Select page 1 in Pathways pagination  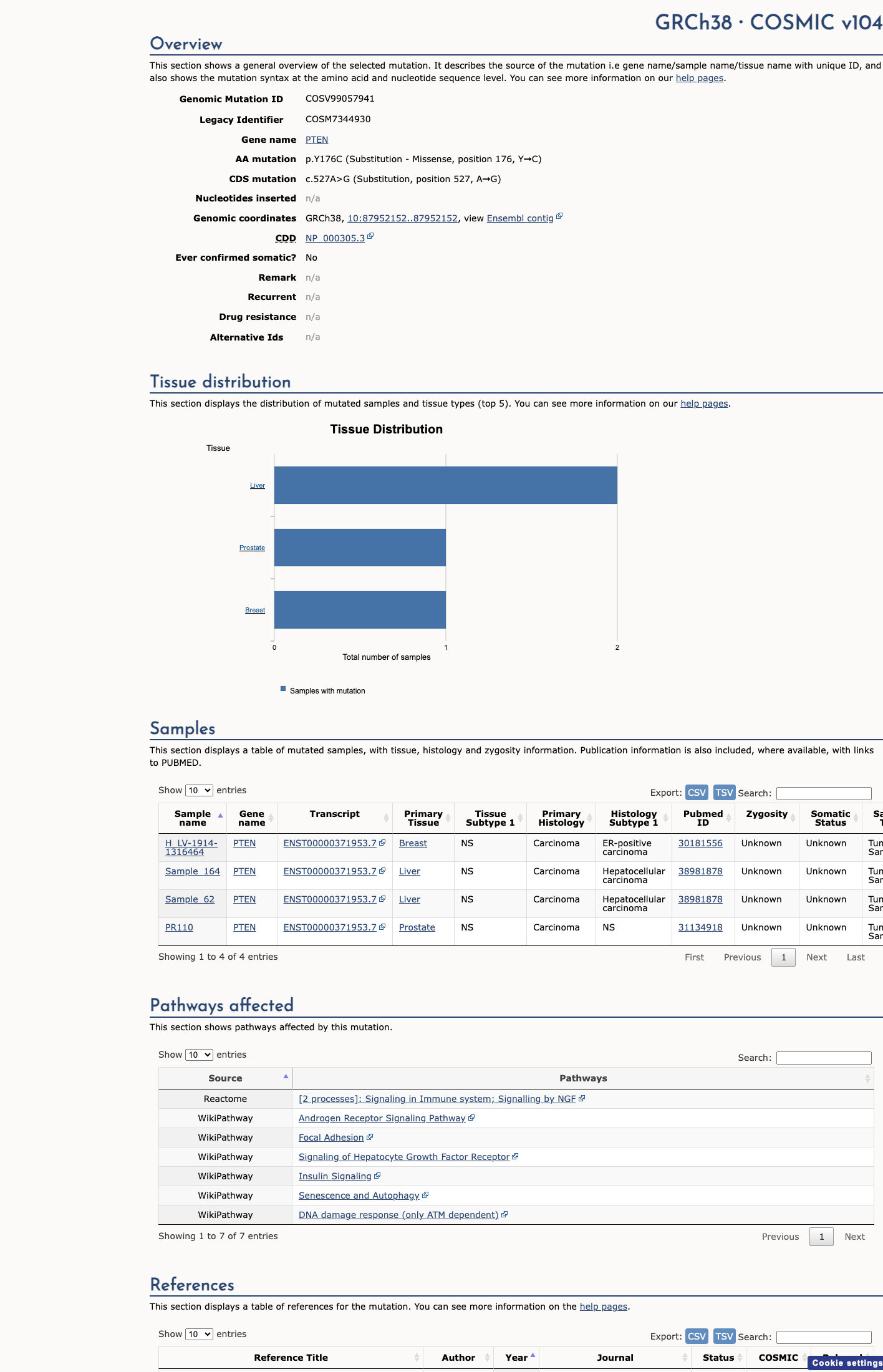(x=821, y=1237)
